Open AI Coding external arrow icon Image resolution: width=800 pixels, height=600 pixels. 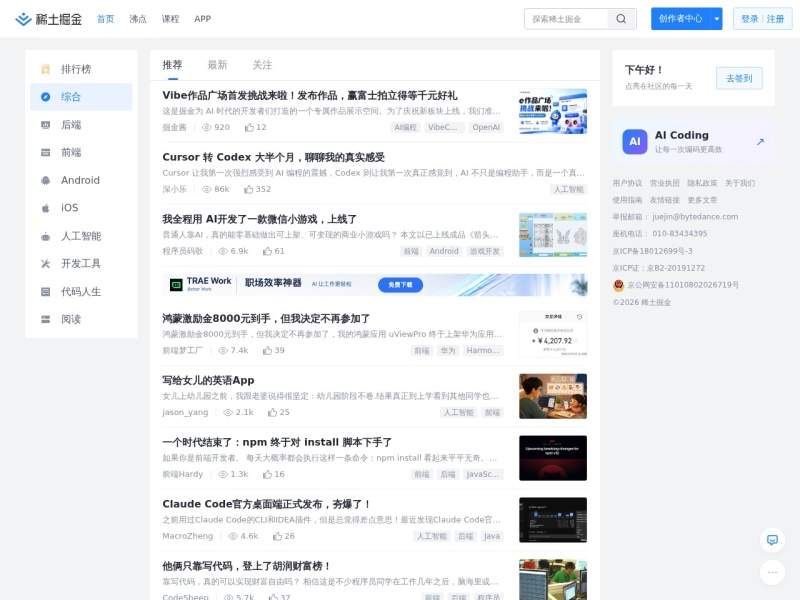pos(760,141)
